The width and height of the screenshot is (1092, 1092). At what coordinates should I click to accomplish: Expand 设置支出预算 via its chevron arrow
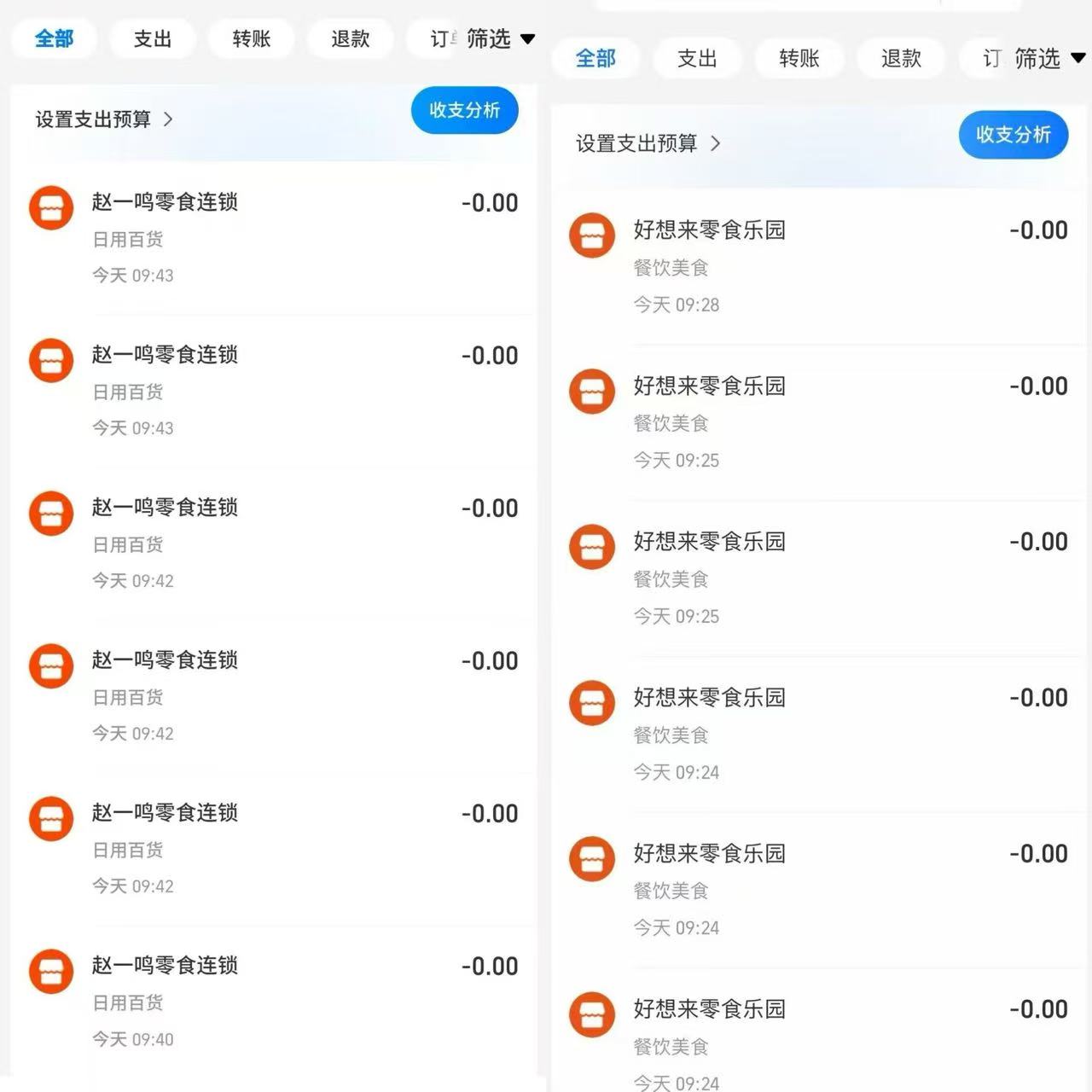168,120
